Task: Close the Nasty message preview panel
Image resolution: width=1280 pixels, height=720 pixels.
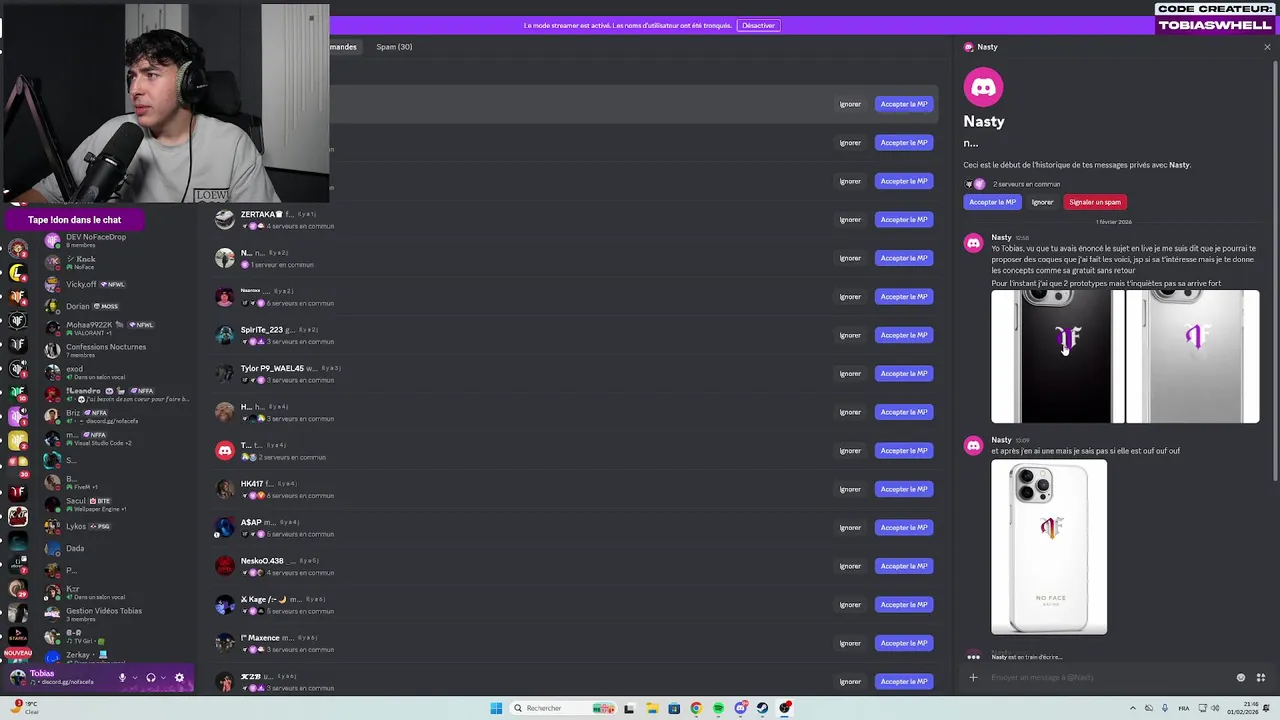Action: (1267, 47)
